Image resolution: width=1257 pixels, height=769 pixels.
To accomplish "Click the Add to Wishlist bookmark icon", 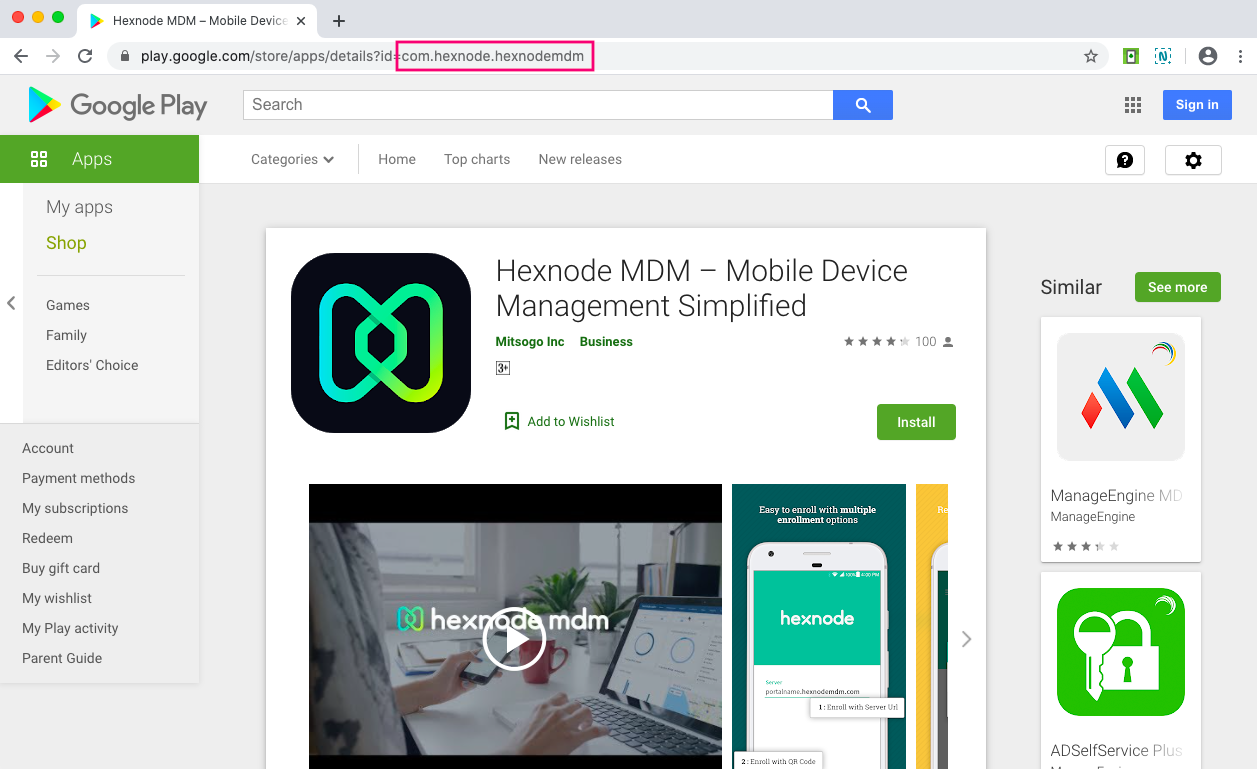I will (512, 421).
